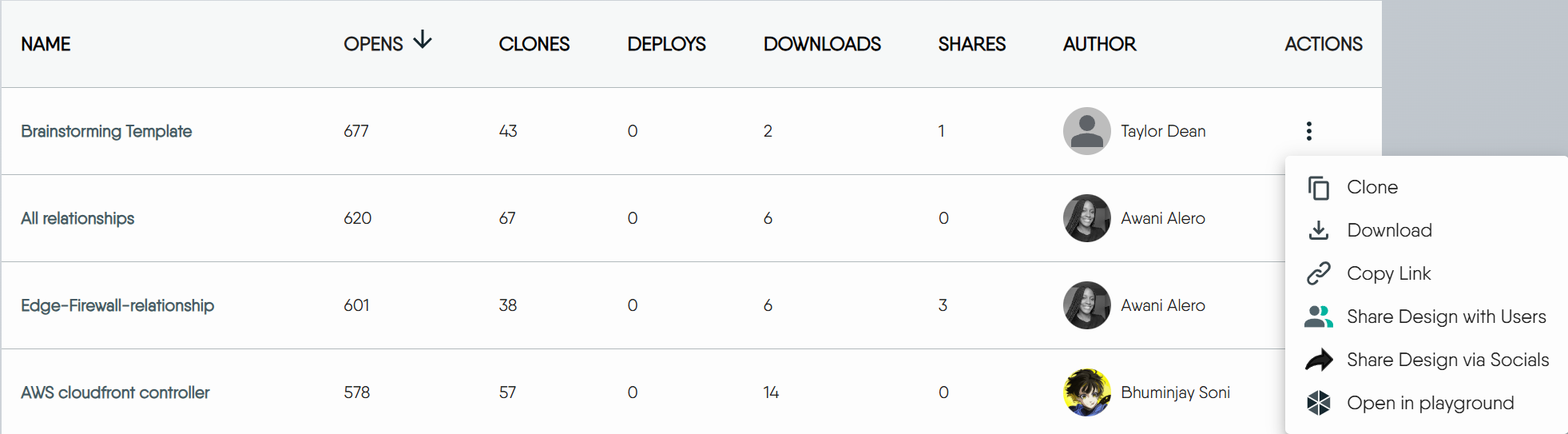
Task: Select Clone from the context menu
Action: 1372,187
